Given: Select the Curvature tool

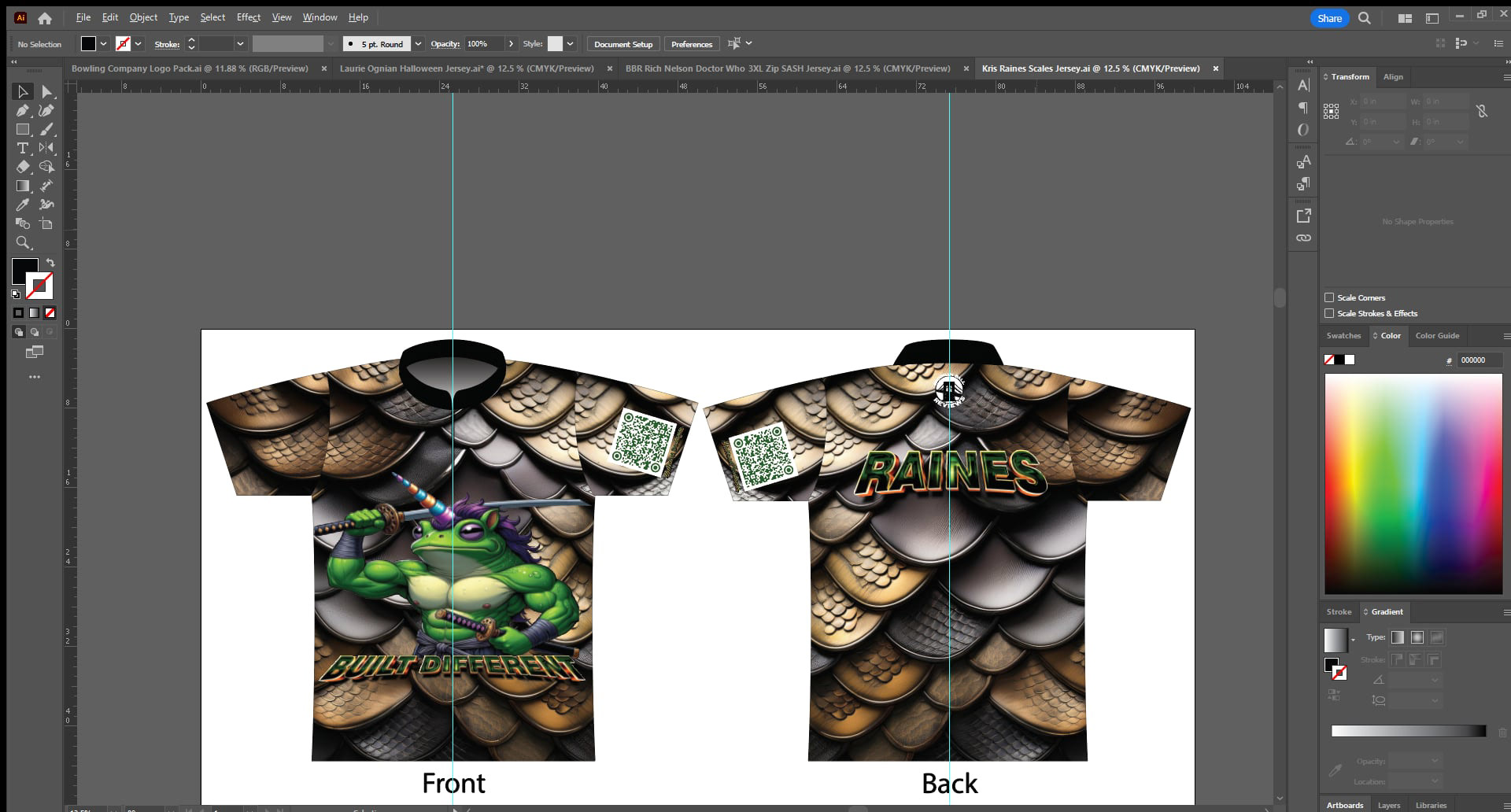Looking at the screenshot, I should 47,111.
